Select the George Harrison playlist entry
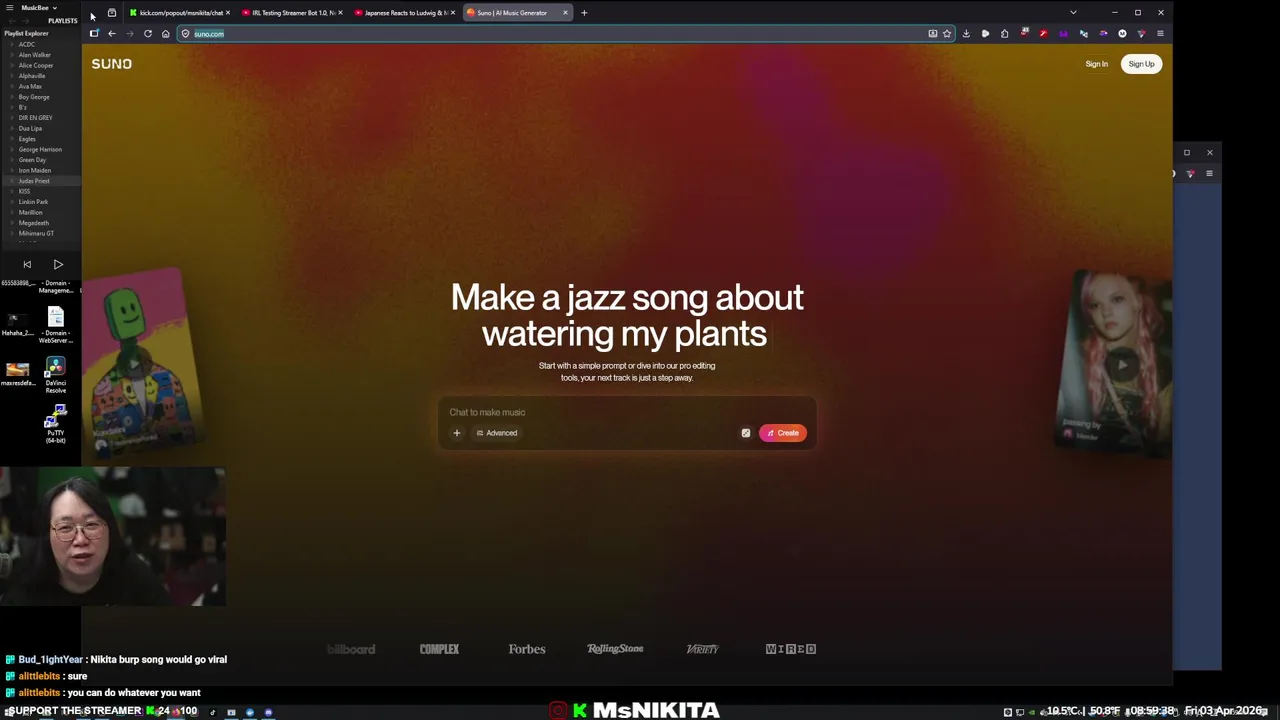The width and height of the screenshot is (1280, 720). pyautogui.click(x=40, y=149)
